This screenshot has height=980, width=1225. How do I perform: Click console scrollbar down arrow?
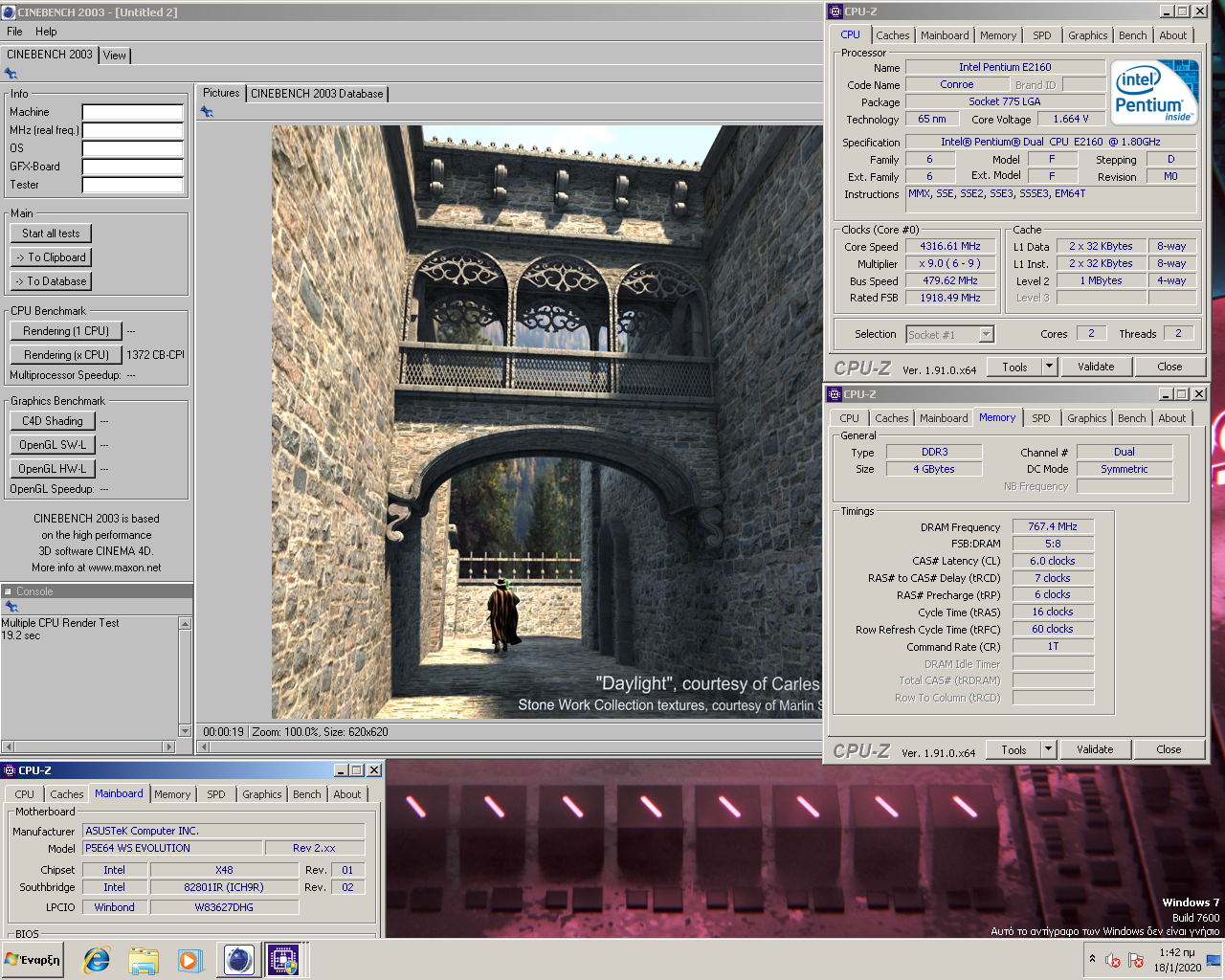(185, 731)
